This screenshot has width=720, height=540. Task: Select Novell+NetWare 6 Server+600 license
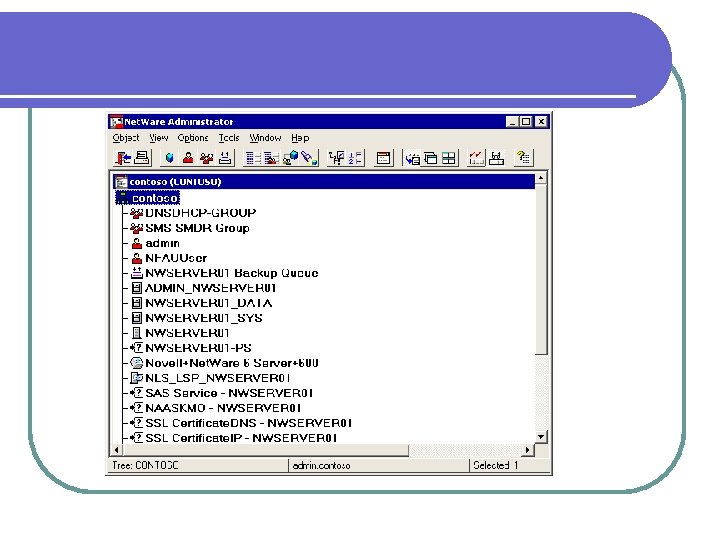231,363
